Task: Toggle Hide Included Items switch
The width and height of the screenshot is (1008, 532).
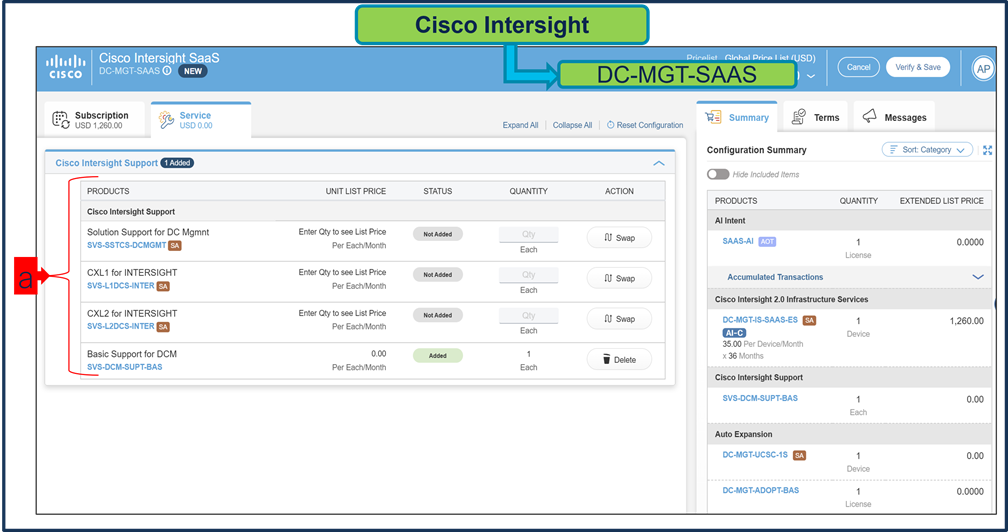Action: coord(718,174)
